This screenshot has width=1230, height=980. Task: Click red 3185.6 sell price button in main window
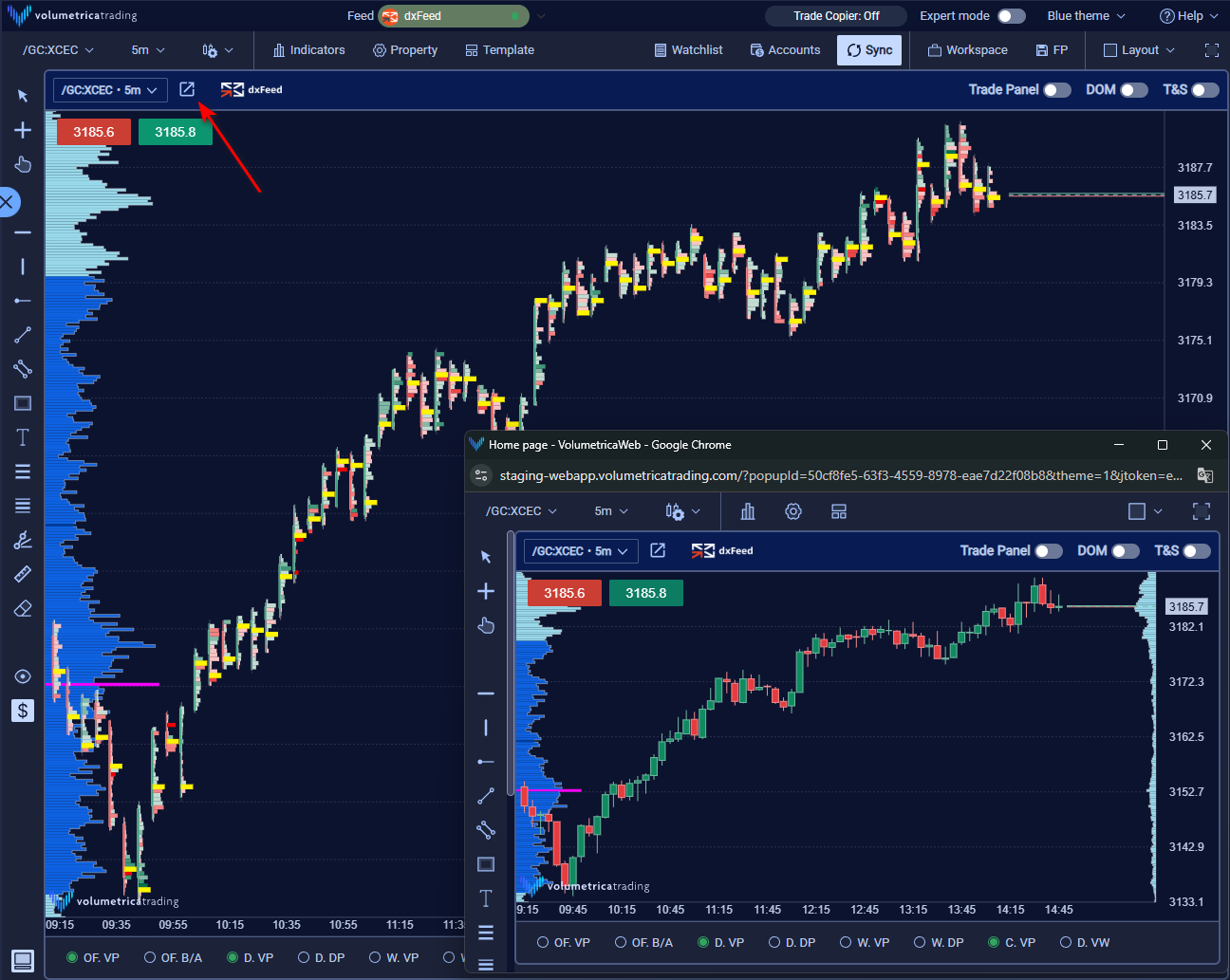coord(94,132)
